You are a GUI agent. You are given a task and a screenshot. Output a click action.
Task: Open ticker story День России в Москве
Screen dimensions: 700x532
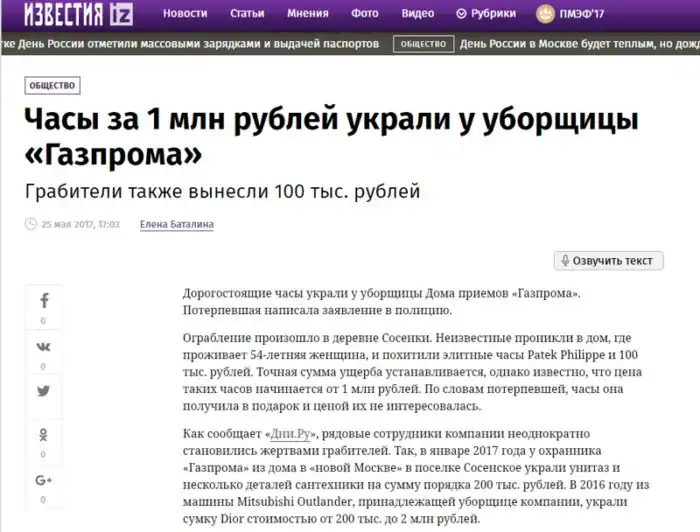575,46
